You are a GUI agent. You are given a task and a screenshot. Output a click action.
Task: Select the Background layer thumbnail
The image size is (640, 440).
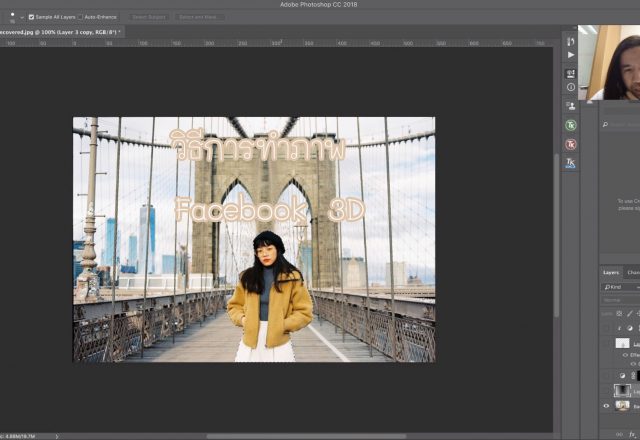click(x=622, y=406)
